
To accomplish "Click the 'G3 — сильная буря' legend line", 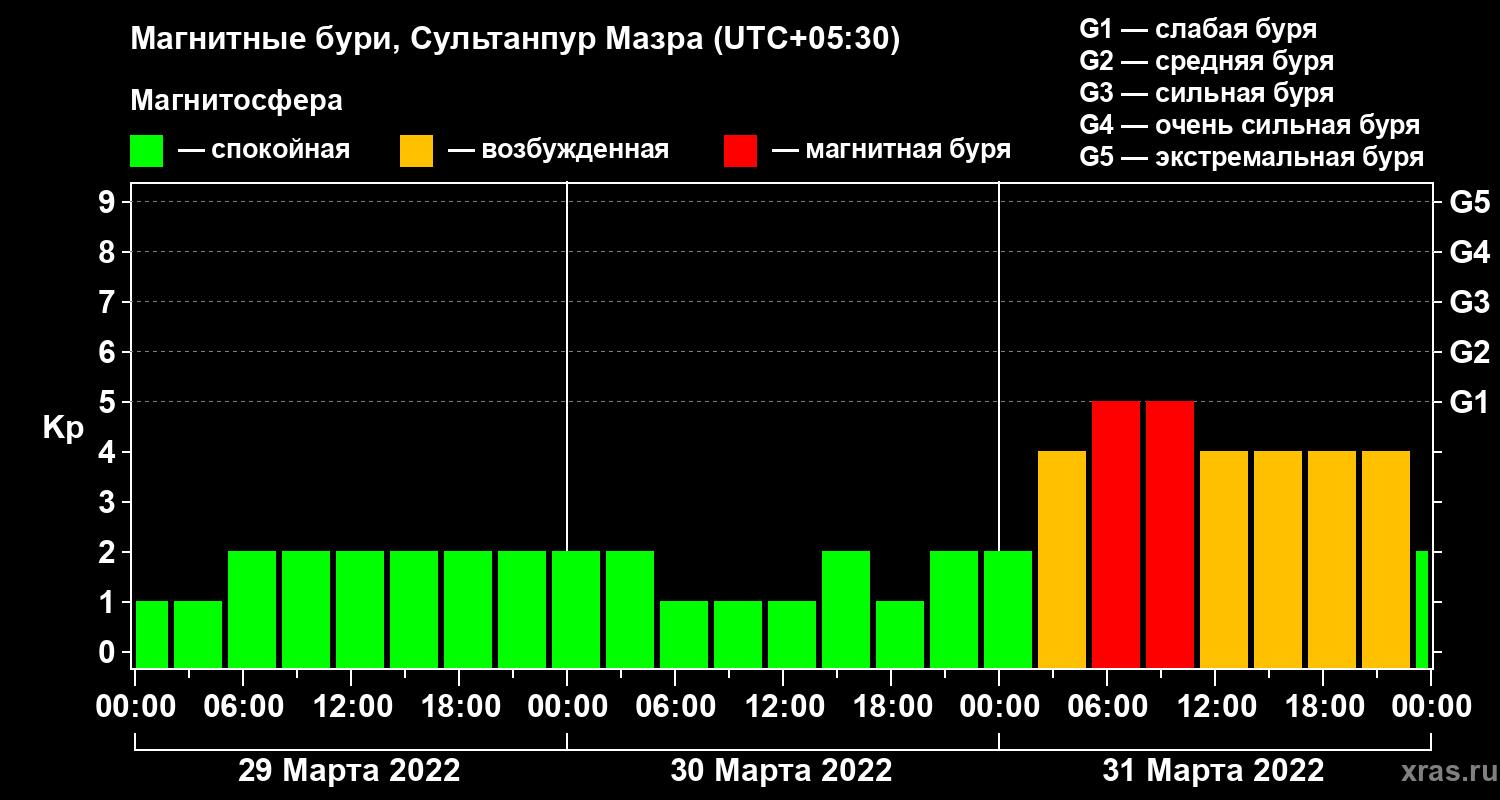I will (1206, 93).
